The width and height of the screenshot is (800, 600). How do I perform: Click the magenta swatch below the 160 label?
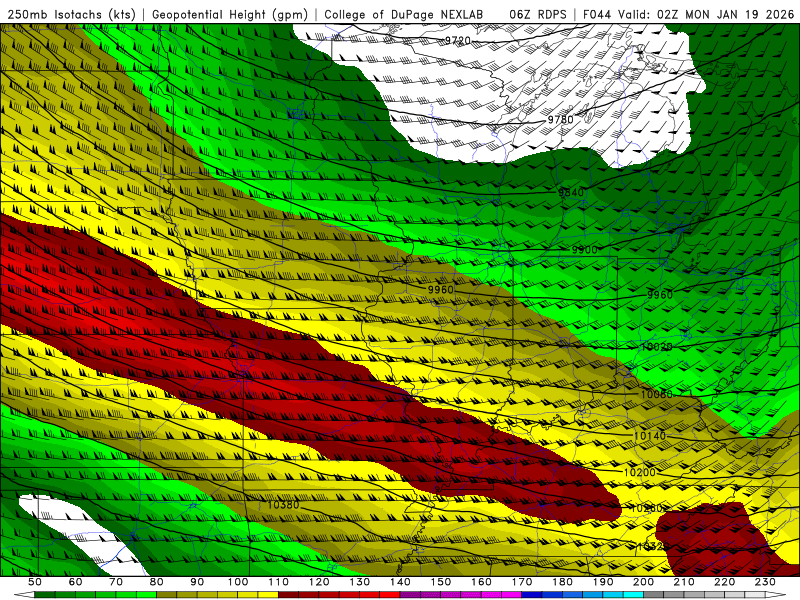pos(491,595)
